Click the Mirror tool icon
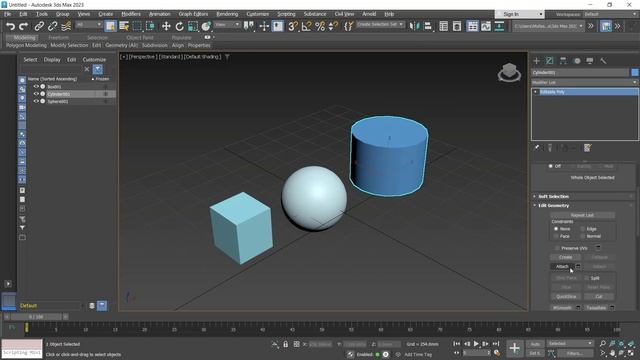The image size is (640, 360). (x=414, y=27)
